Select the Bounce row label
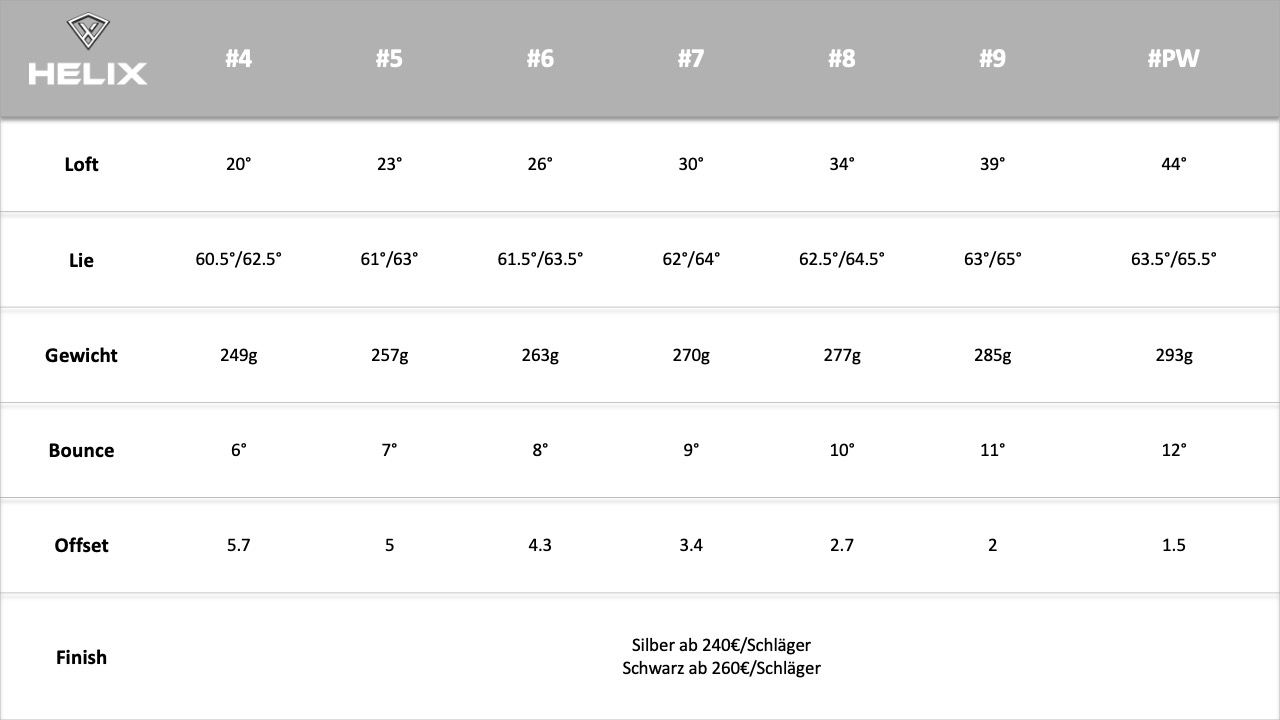The height and width of the screenshot is (720, 1280). 81,450
